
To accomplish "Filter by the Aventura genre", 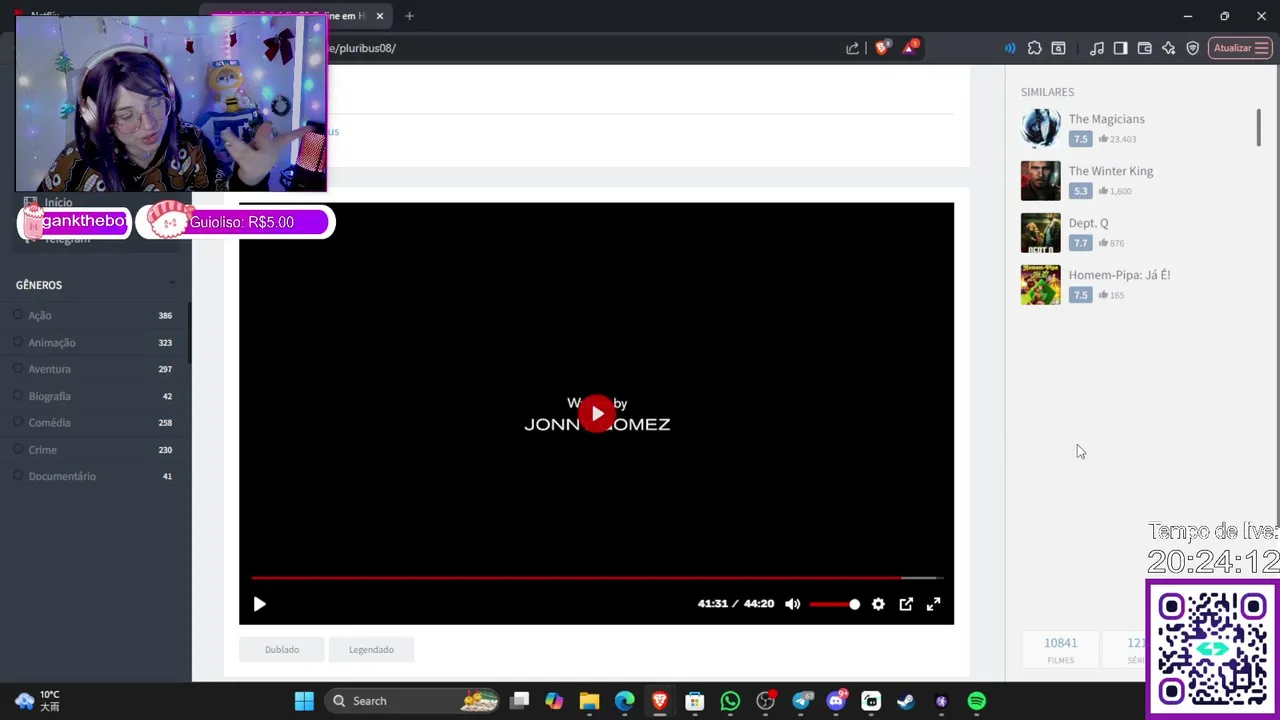I will coord(94,369).
